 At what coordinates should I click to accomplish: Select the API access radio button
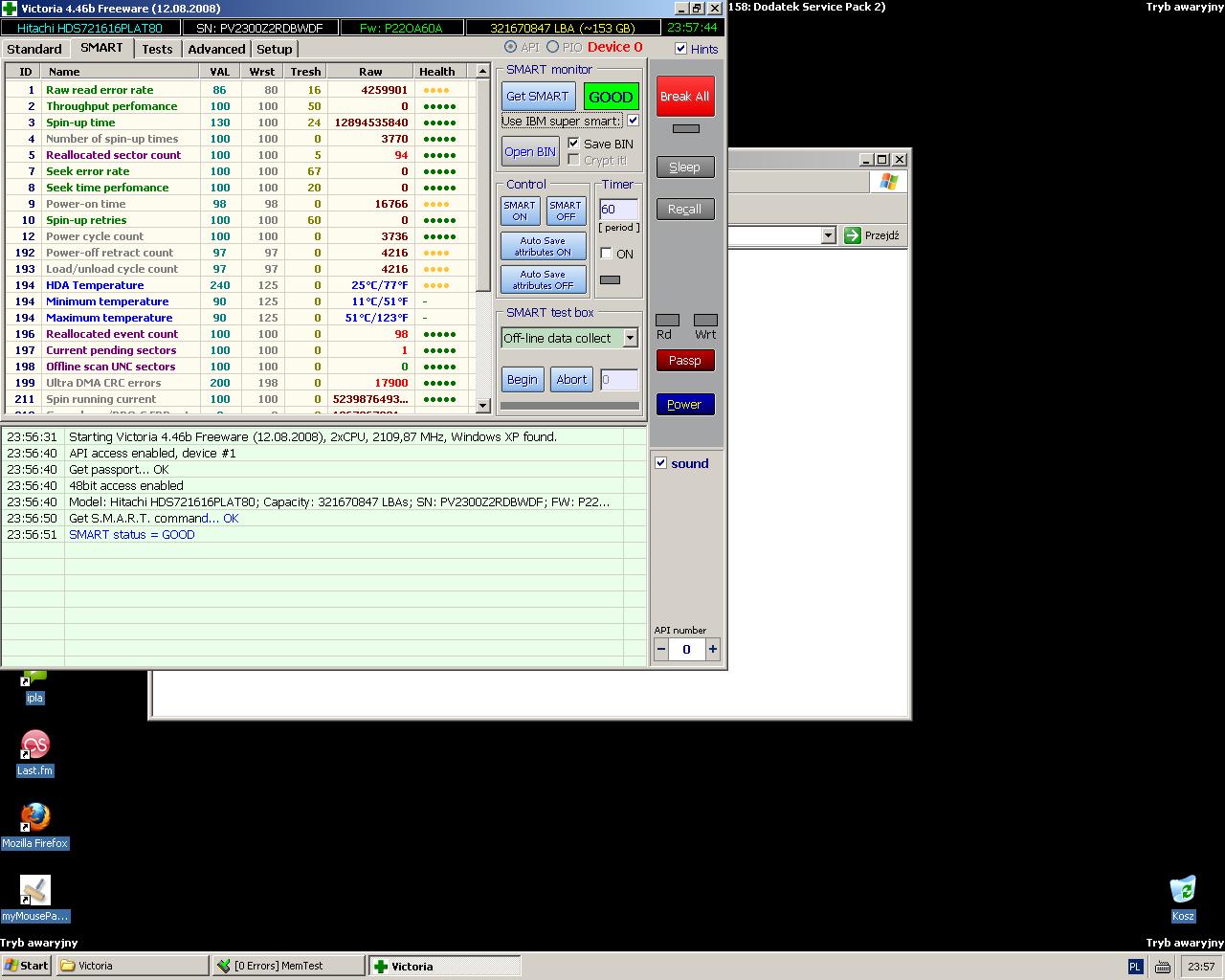510,47
